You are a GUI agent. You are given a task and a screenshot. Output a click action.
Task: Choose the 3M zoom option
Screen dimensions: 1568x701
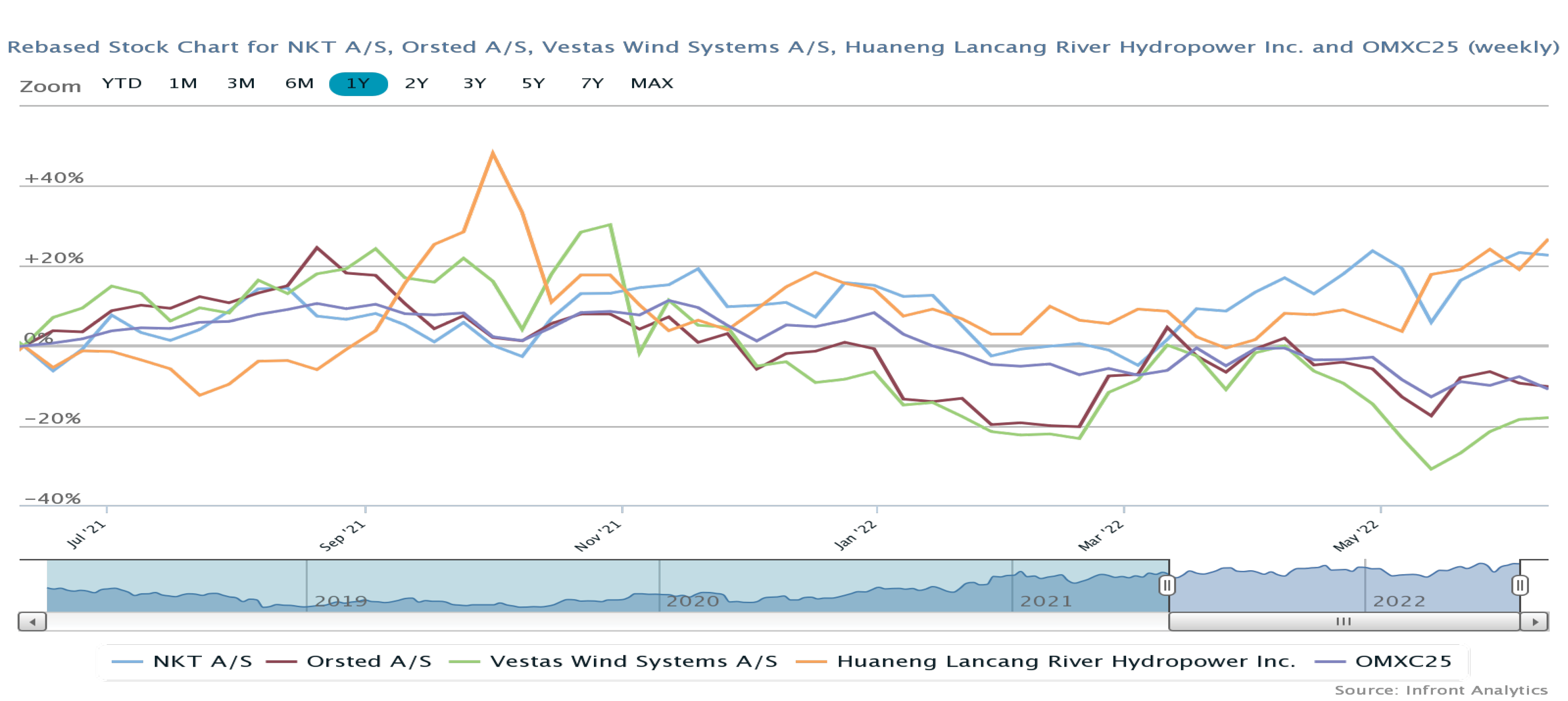pyautogui.click(x=241, y=84)
